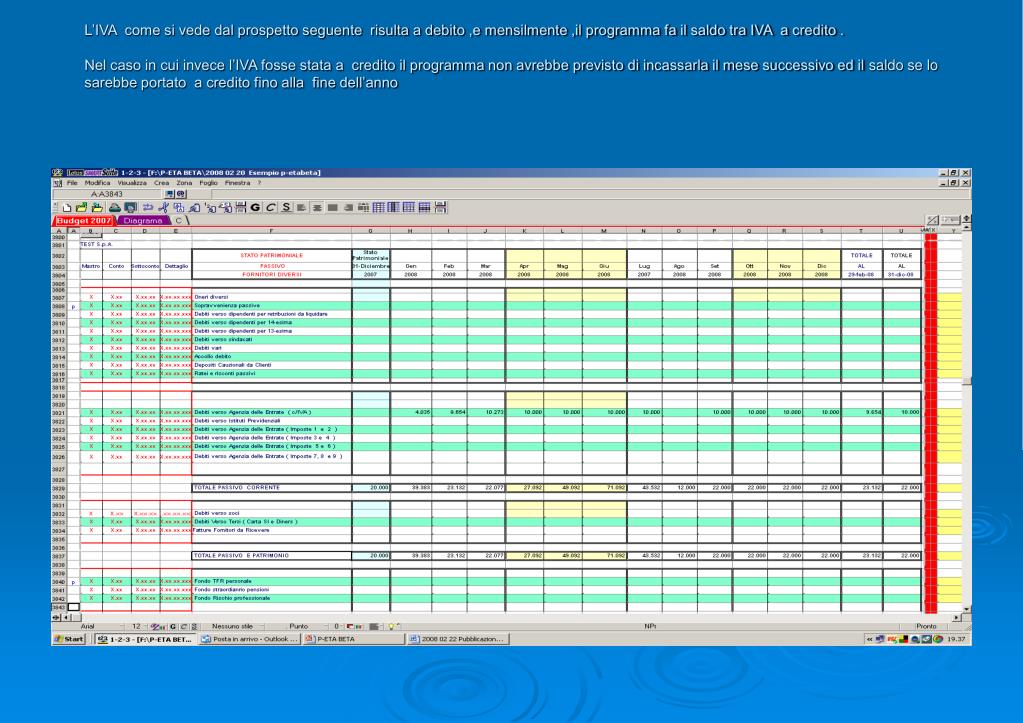Image resolution: width=1023 pixels, height=723 pixels.
Task: Click the cut scissors icon
Action: pos(164,208)
